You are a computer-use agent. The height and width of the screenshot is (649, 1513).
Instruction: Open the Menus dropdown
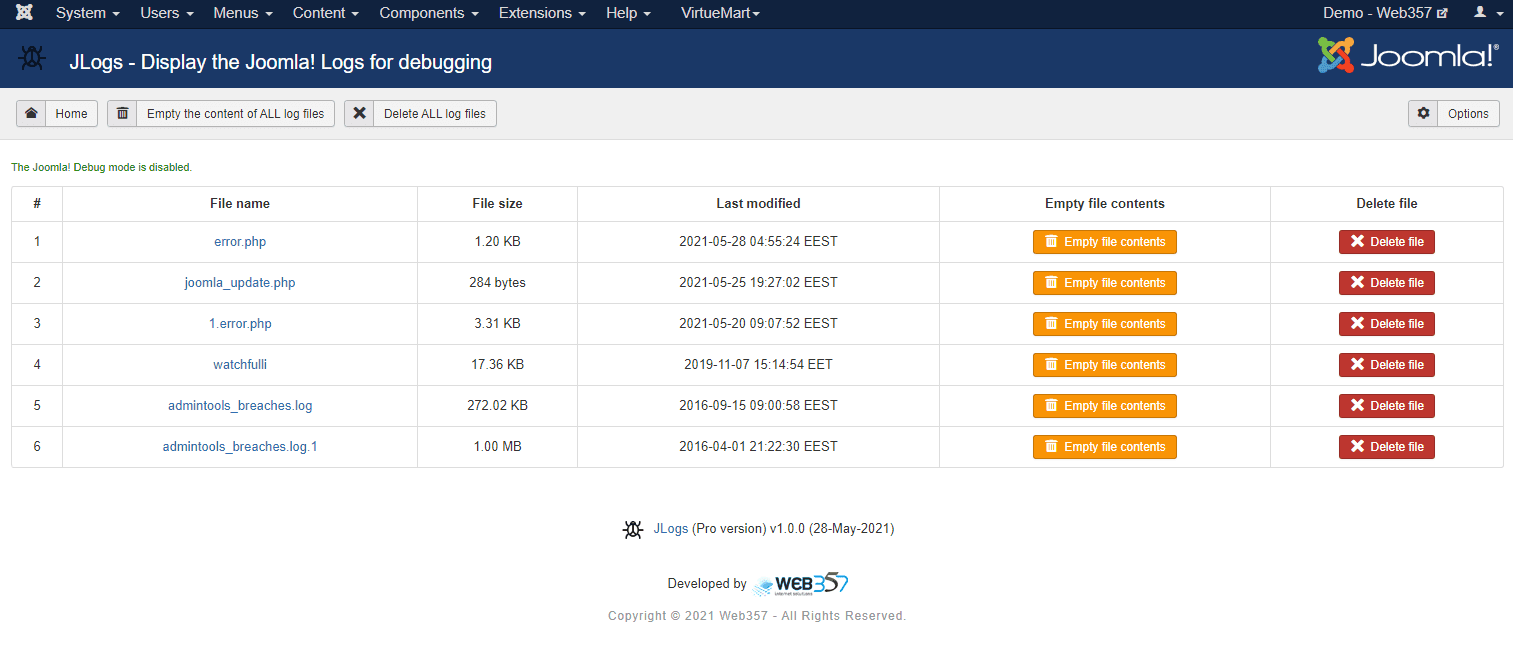(243, 13)
